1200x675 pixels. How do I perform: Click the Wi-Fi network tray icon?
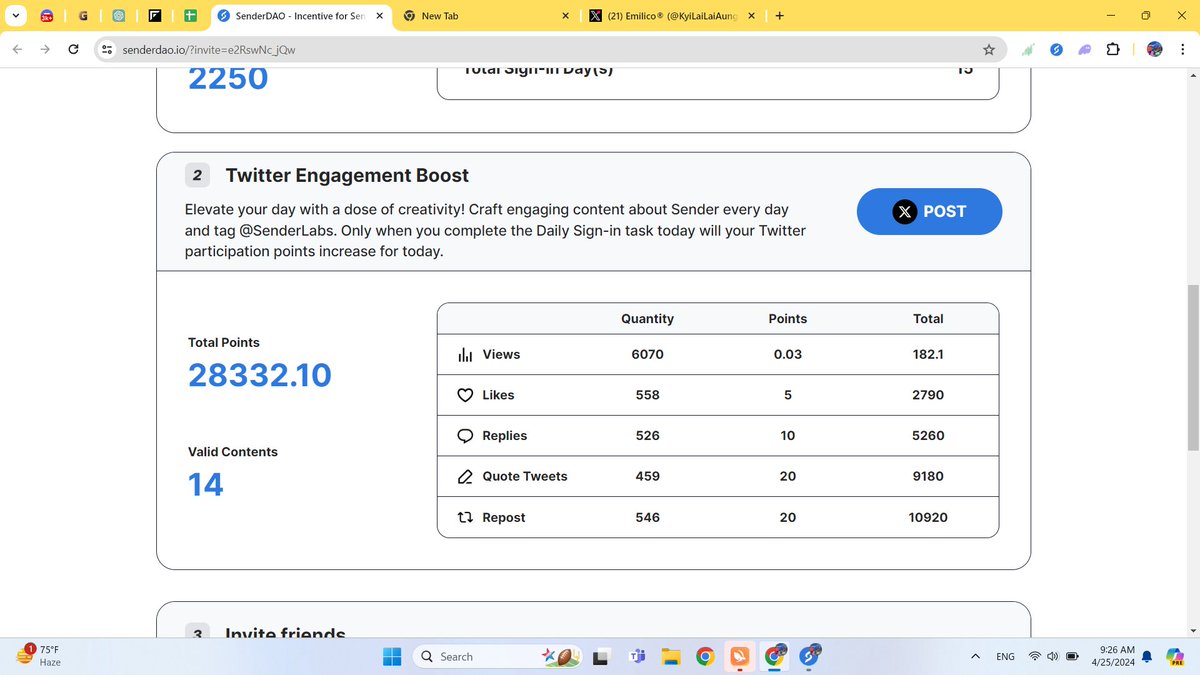tap(1036, 657)
